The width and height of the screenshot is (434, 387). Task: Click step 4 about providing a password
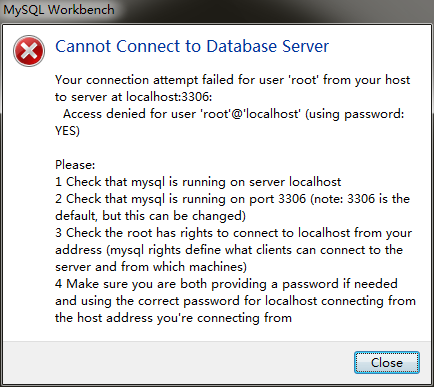[x=226, y=284]
